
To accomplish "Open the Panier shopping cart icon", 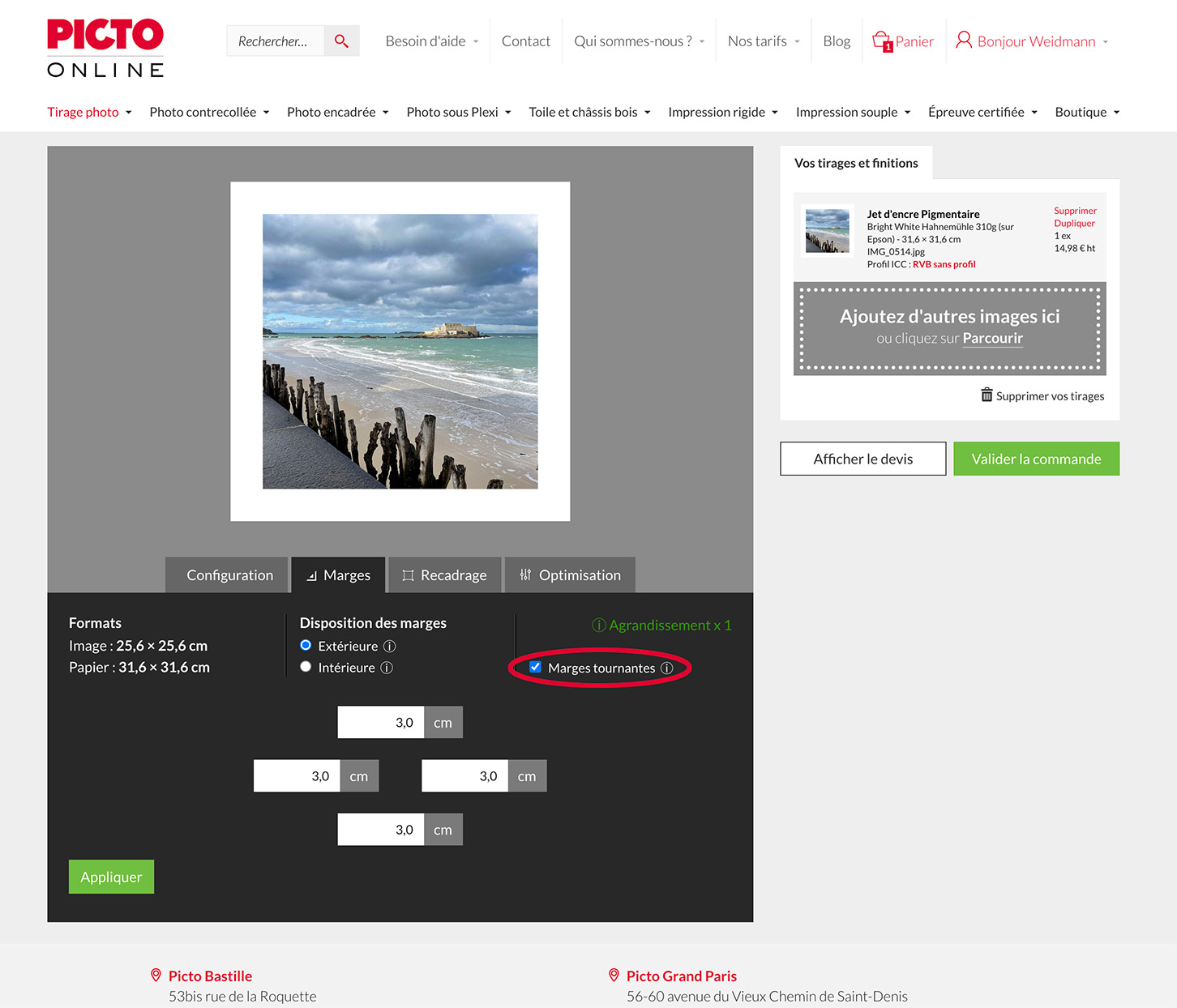I will point(882,41).
